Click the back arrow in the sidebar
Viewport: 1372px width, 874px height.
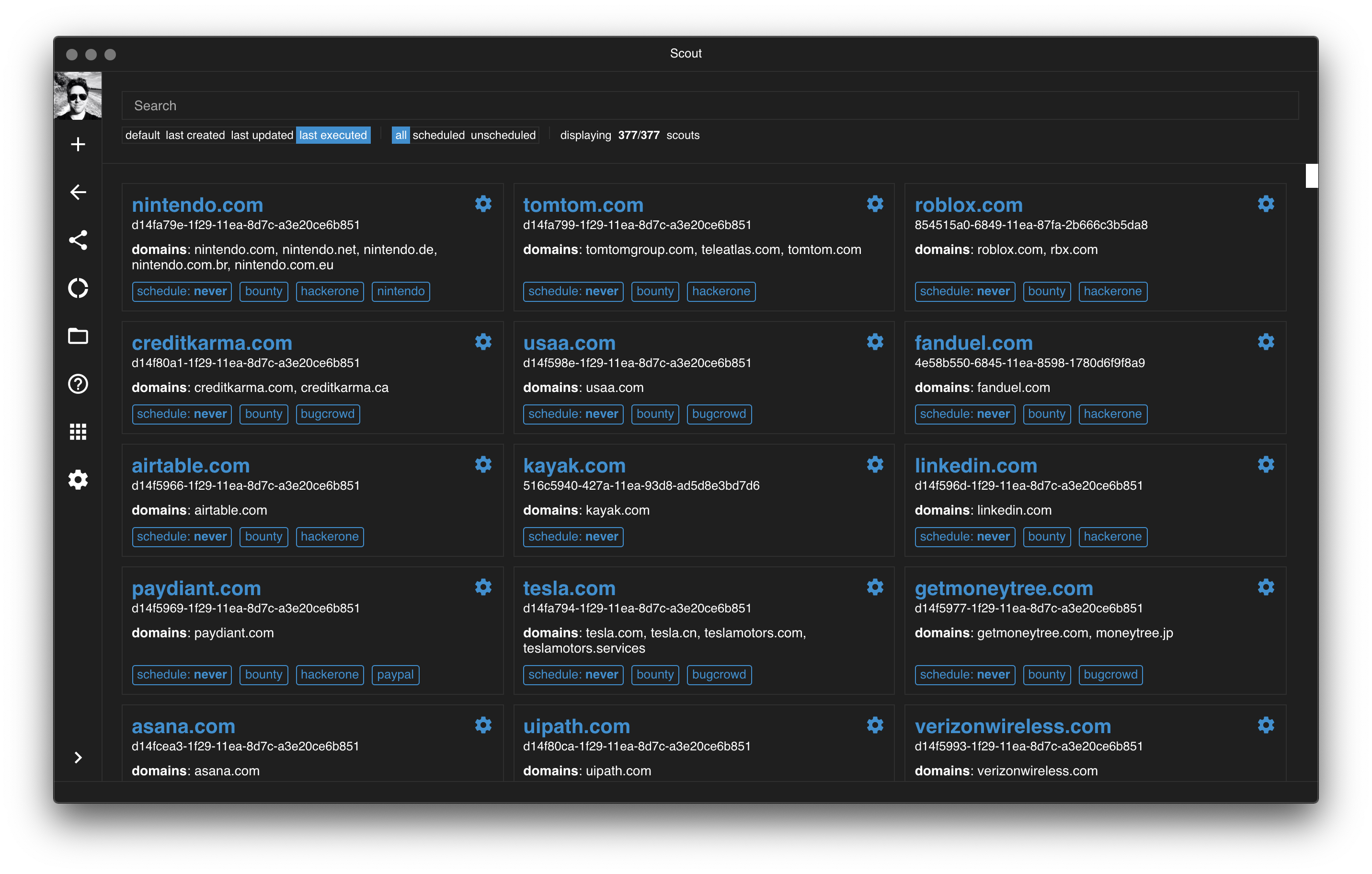78,192
